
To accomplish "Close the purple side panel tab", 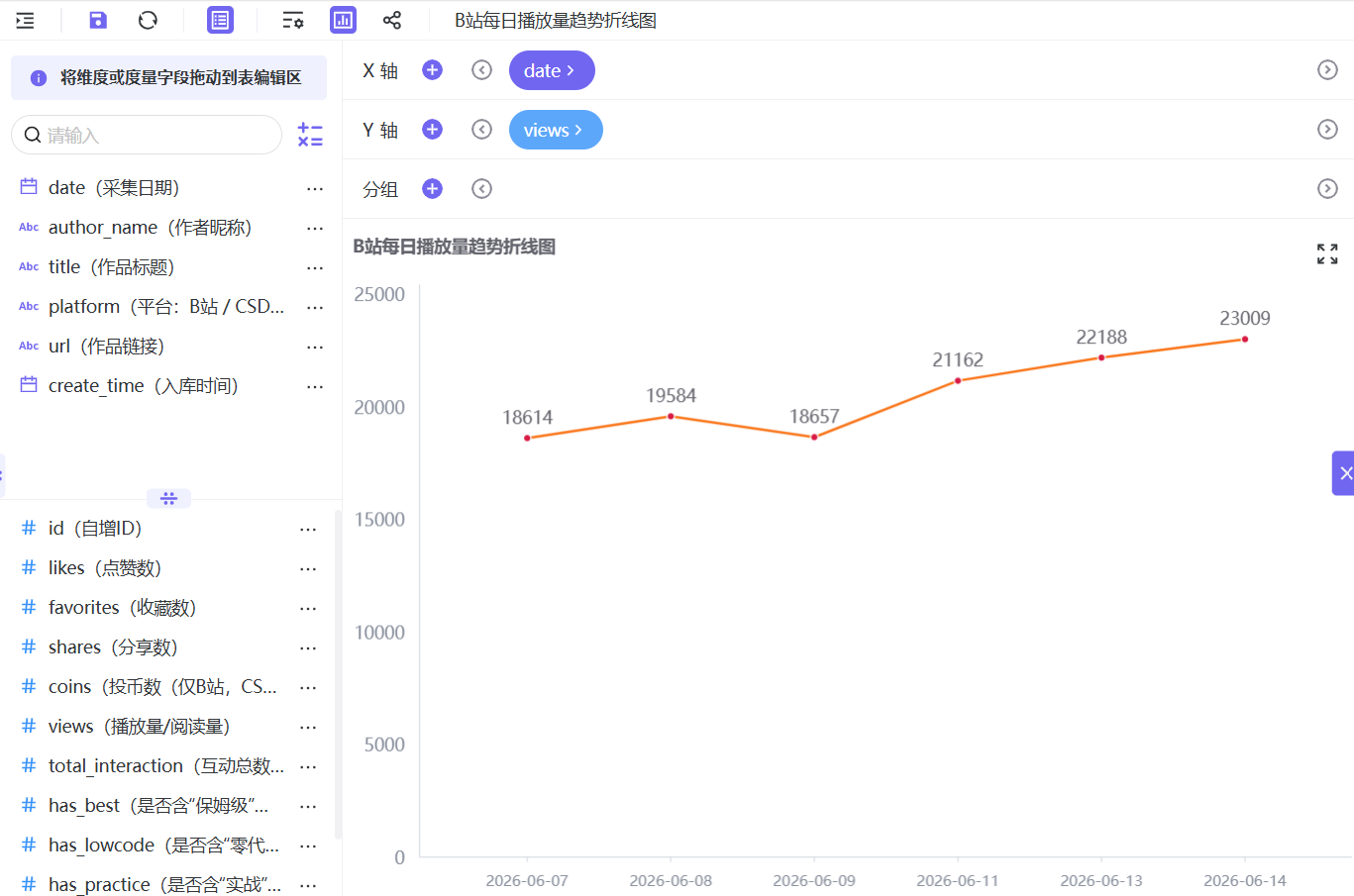I will coord(1344,473).
